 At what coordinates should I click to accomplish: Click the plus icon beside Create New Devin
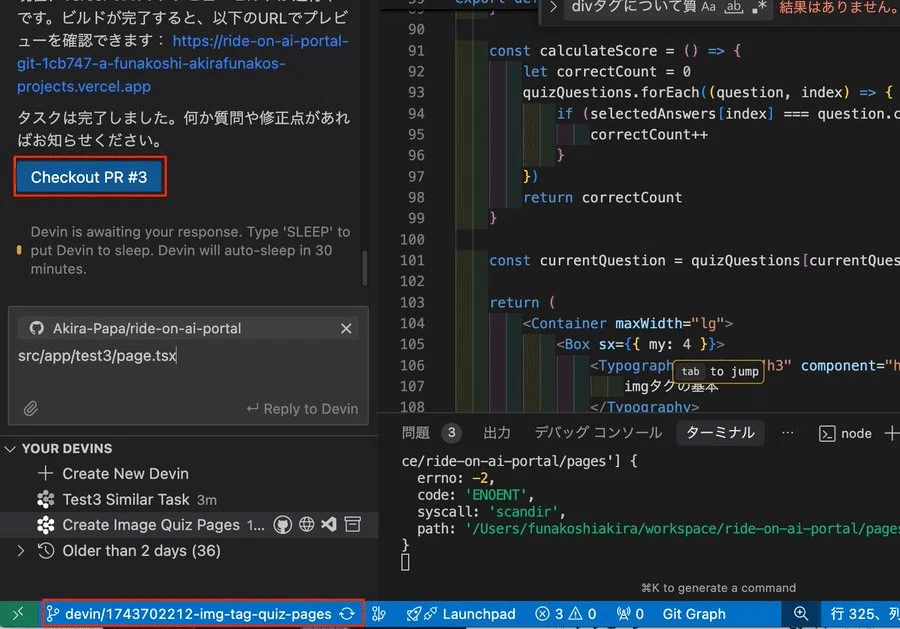[45, 473]
